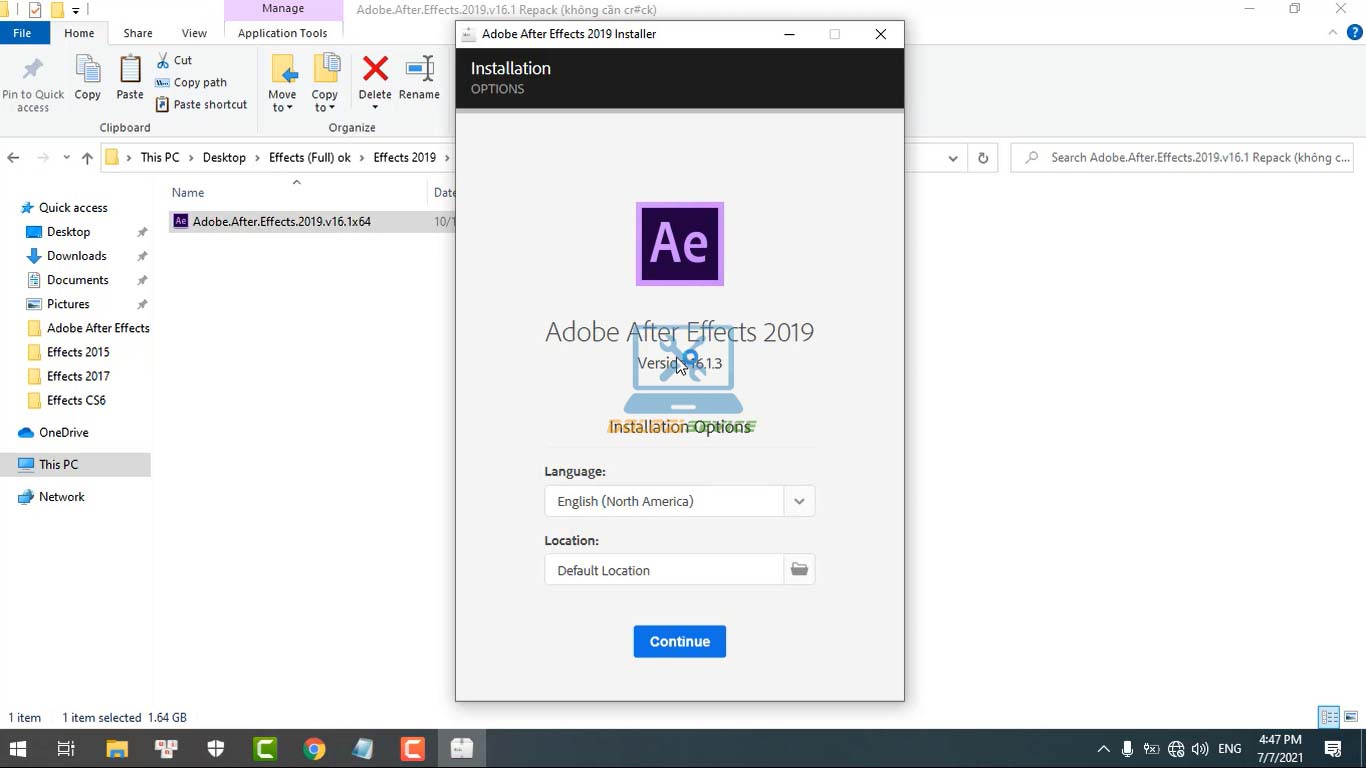Open Google Chrome from the taskbar

[x=314, y=749]
